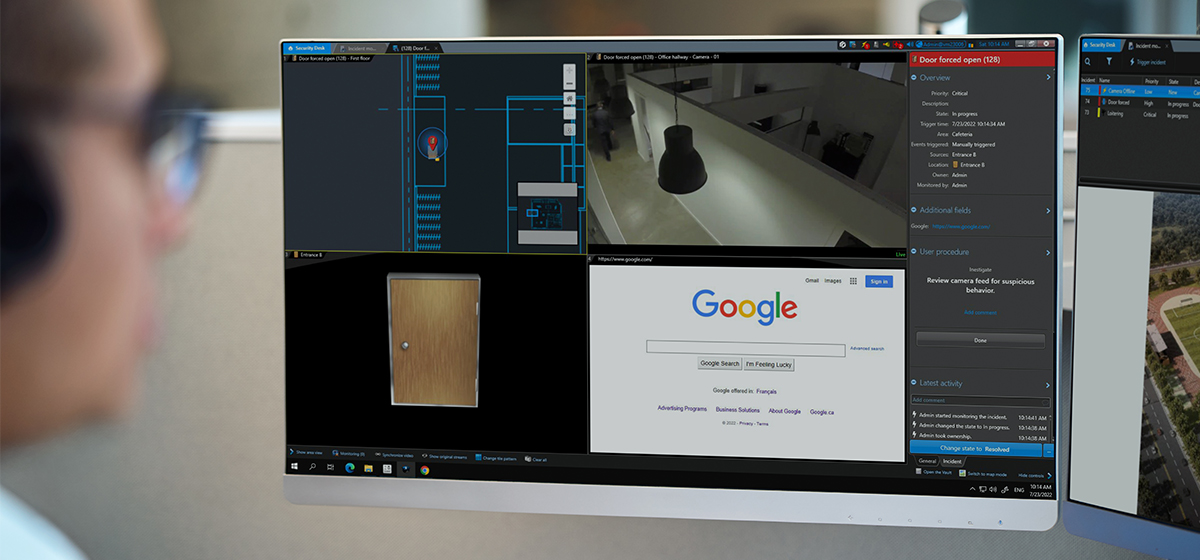This screenshot has width=1200, height=560.
Task: Click the Google Search button
Action: point(719,364)
